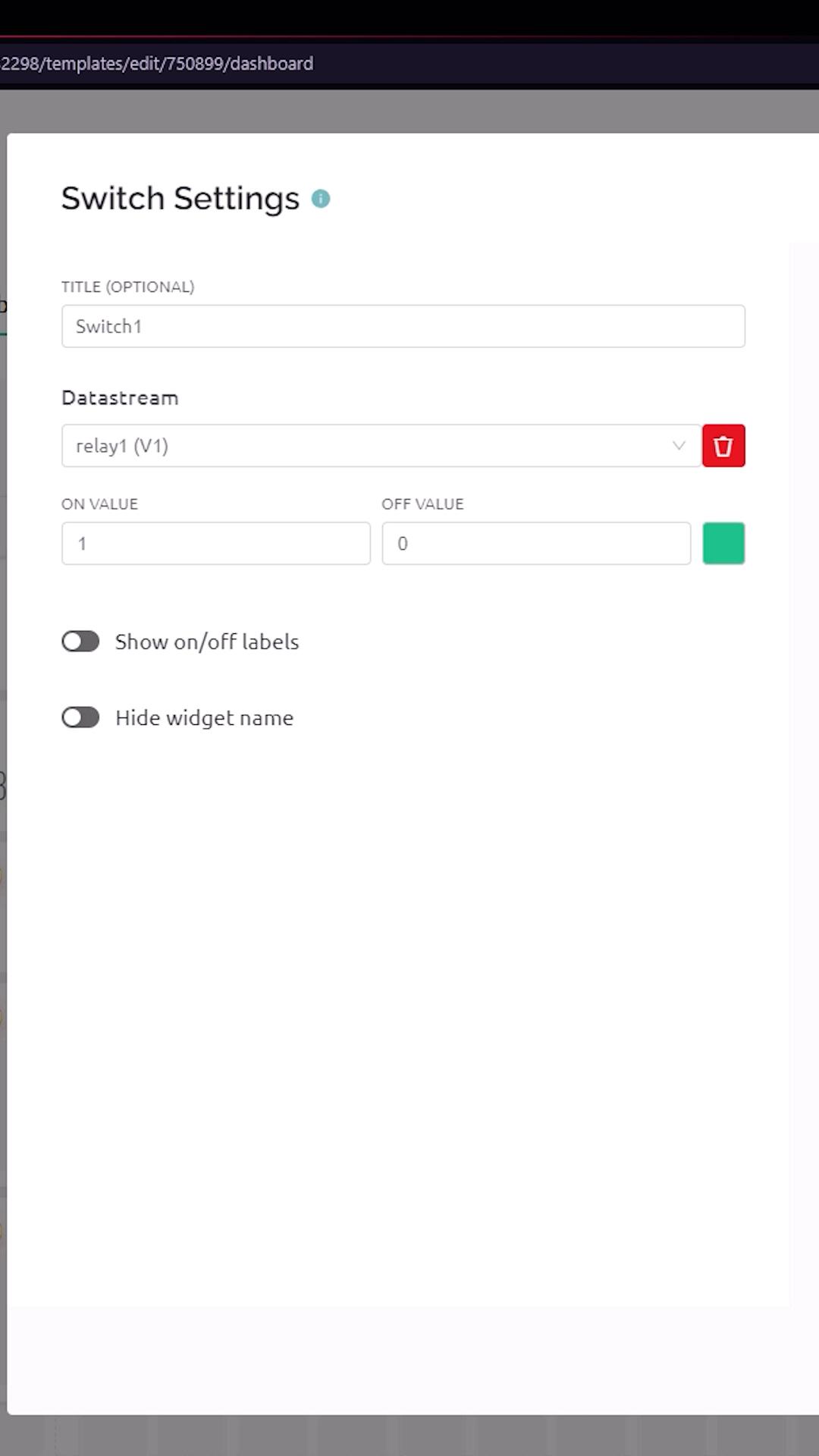Screen dimensions: 819x1456
Task: Expand the Datastream dropdown chevron arrow
Action: 679,446
